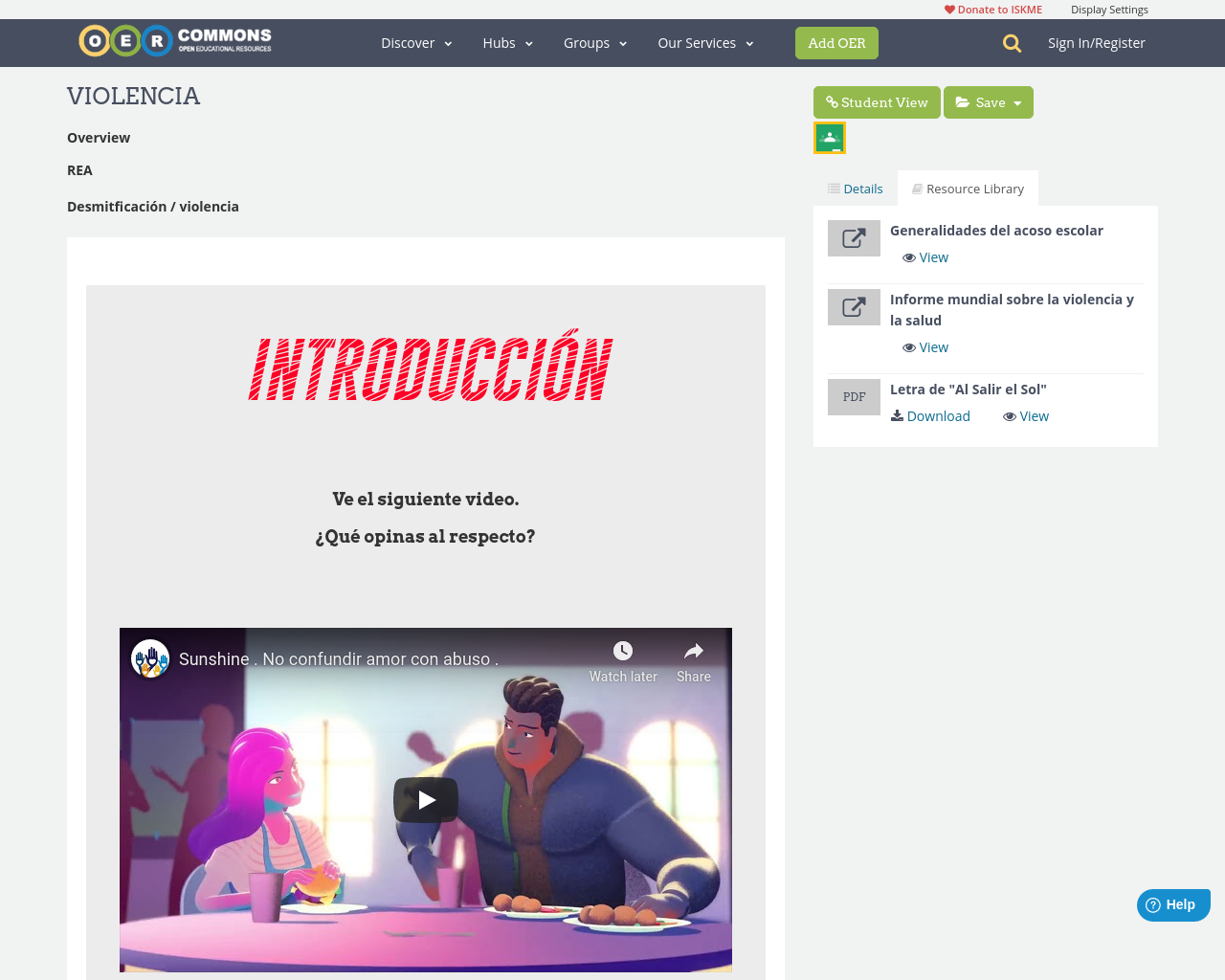This screenshot has width=1225, height=980.
Task: Share to Google Classroom
Action: click(829, 136)
